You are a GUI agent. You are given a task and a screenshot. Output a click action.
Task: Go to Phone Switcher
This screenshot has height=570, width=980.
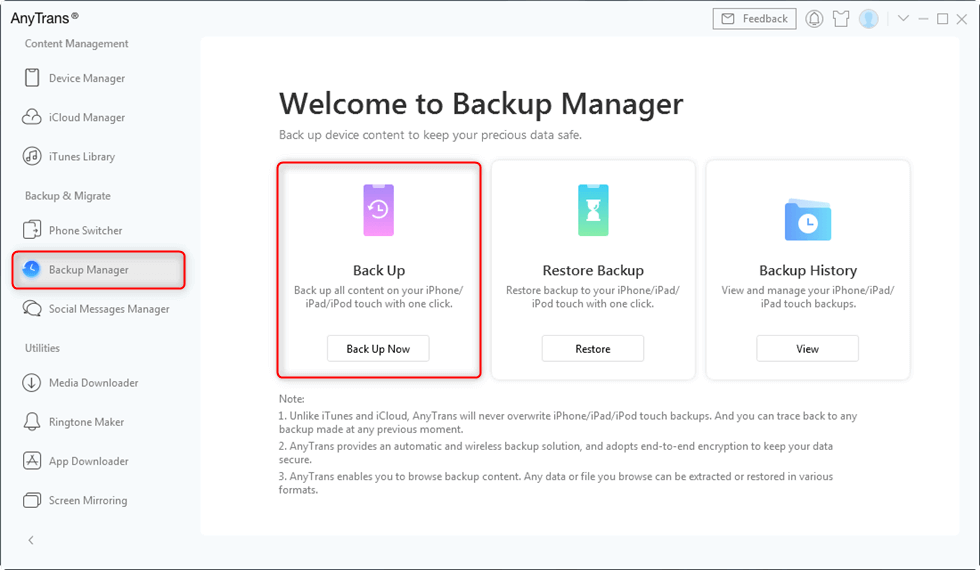(85, 230)
